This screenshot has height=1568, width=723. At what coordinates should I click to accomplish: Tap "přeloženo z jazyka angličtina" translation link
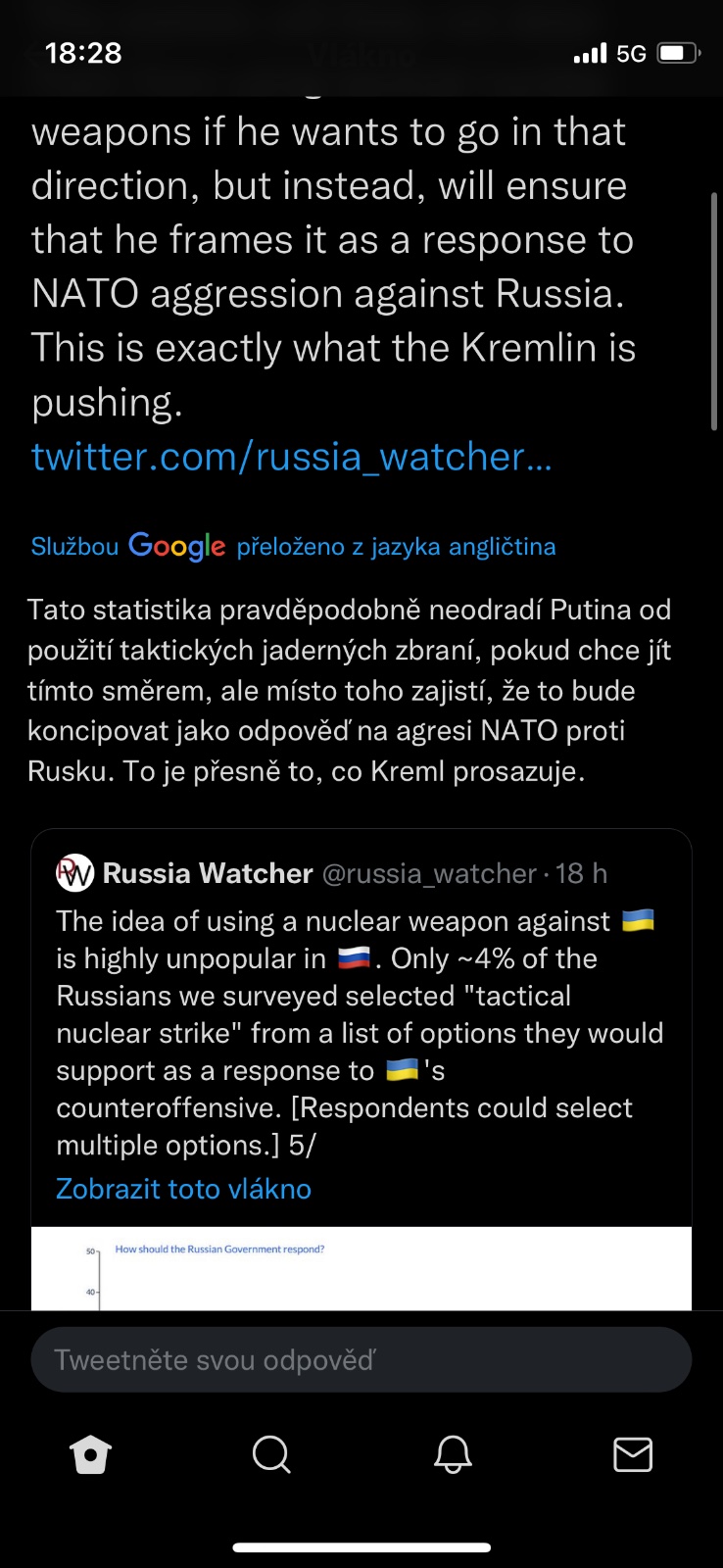pos(396,547)
